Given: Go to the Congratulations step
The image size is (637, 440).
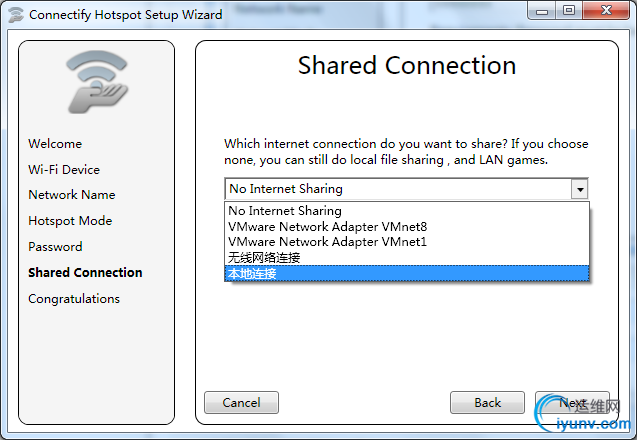Looking at the screenshot, I should pyautogui.click(x=74, y=299).
